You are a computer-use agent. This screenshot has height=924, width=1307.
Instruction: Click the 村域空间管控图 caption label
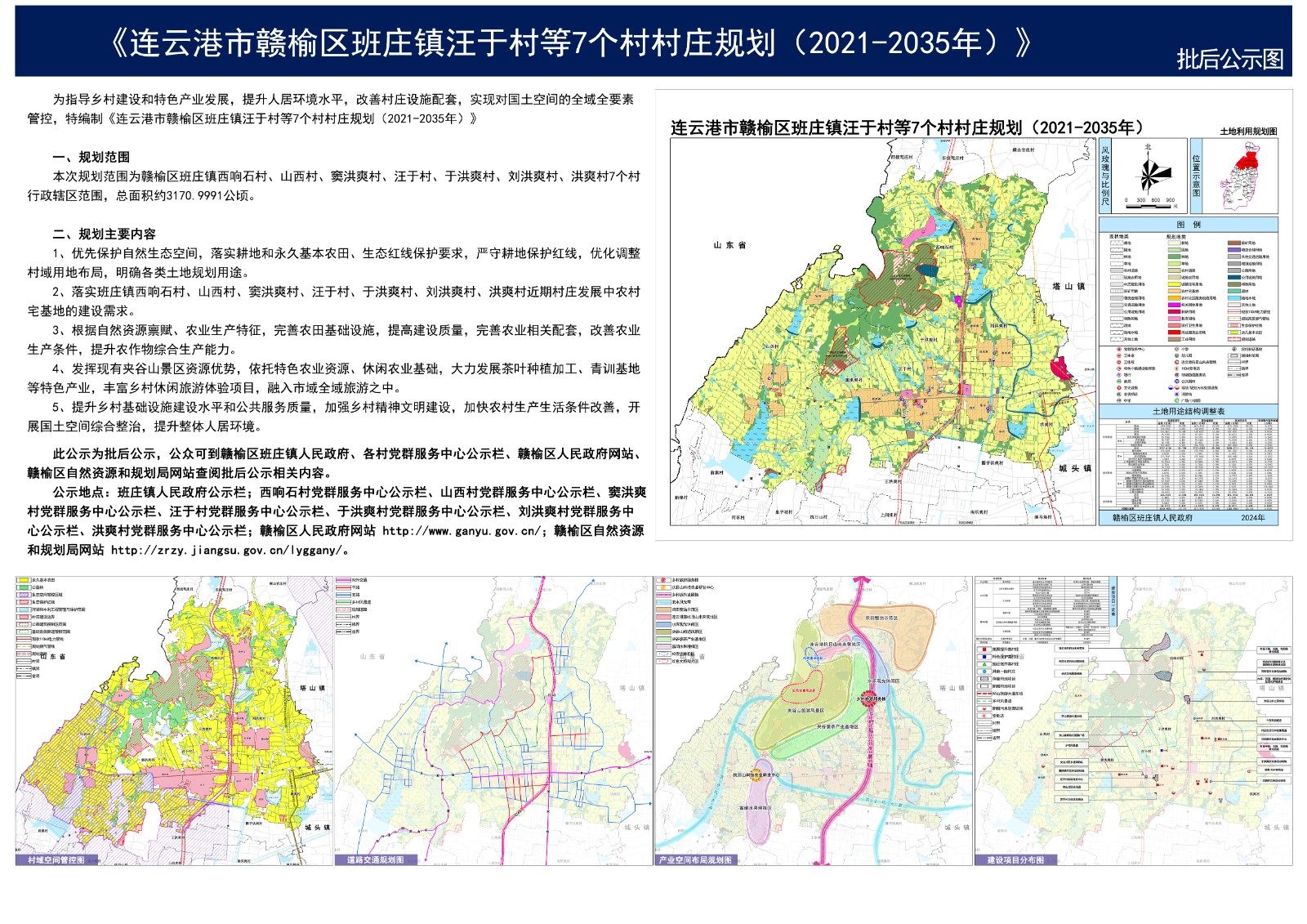pos(56,859)
